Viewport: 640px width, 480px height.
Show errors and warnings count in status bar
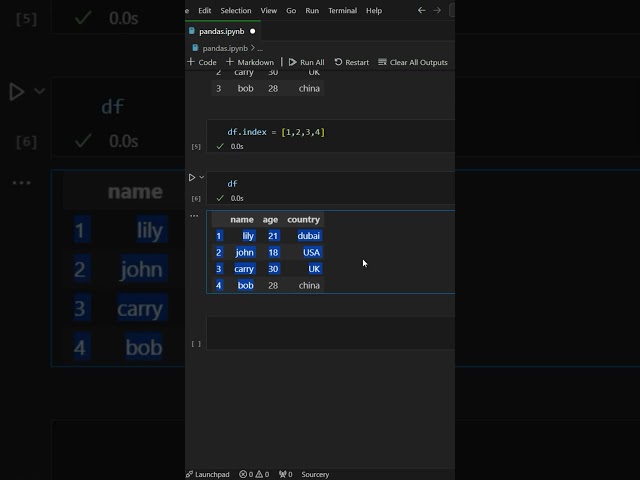pyautogui.click(x=254, y=474)
